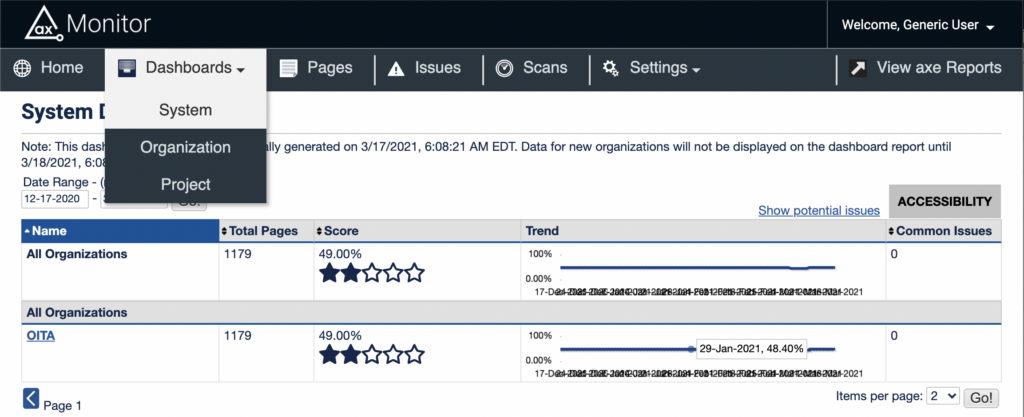The width and height of the screenshot is (1024, 417).
Task: Click the Home globe icon
Action: point(24,69)
